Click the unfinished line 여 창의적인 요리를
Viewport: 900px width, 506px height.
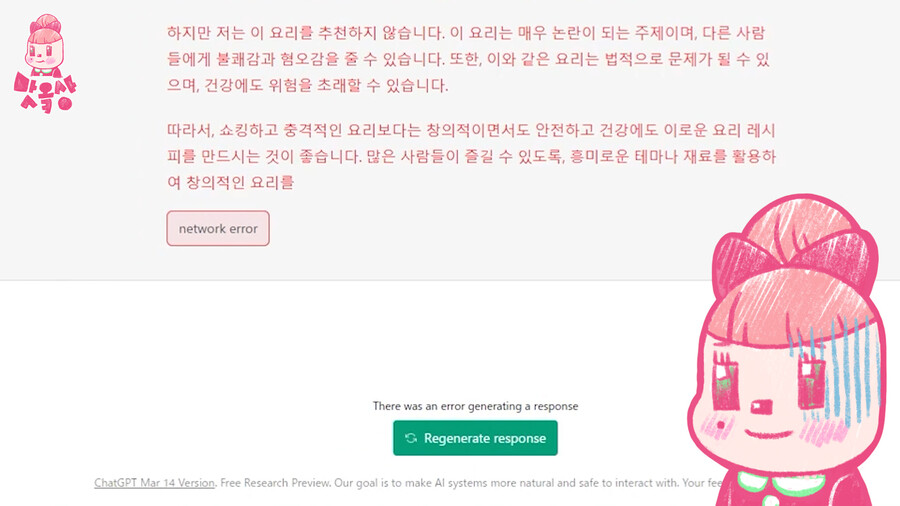point(231,182)
